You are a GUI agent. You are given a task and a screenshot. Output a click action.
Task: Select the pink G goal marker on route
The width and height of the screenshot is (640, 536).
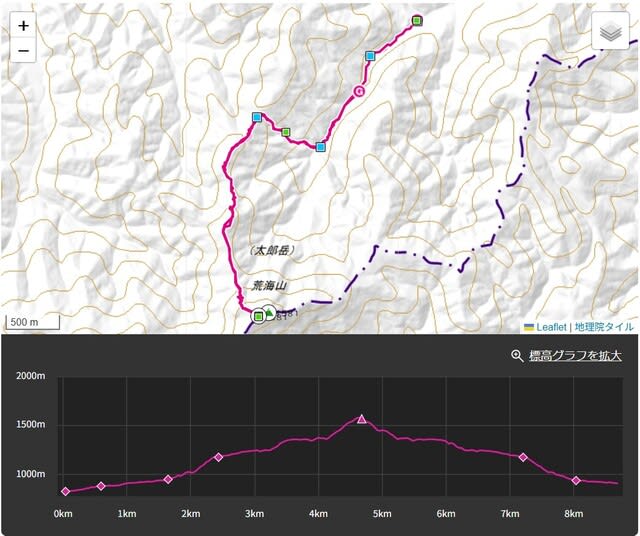point(358,91)
